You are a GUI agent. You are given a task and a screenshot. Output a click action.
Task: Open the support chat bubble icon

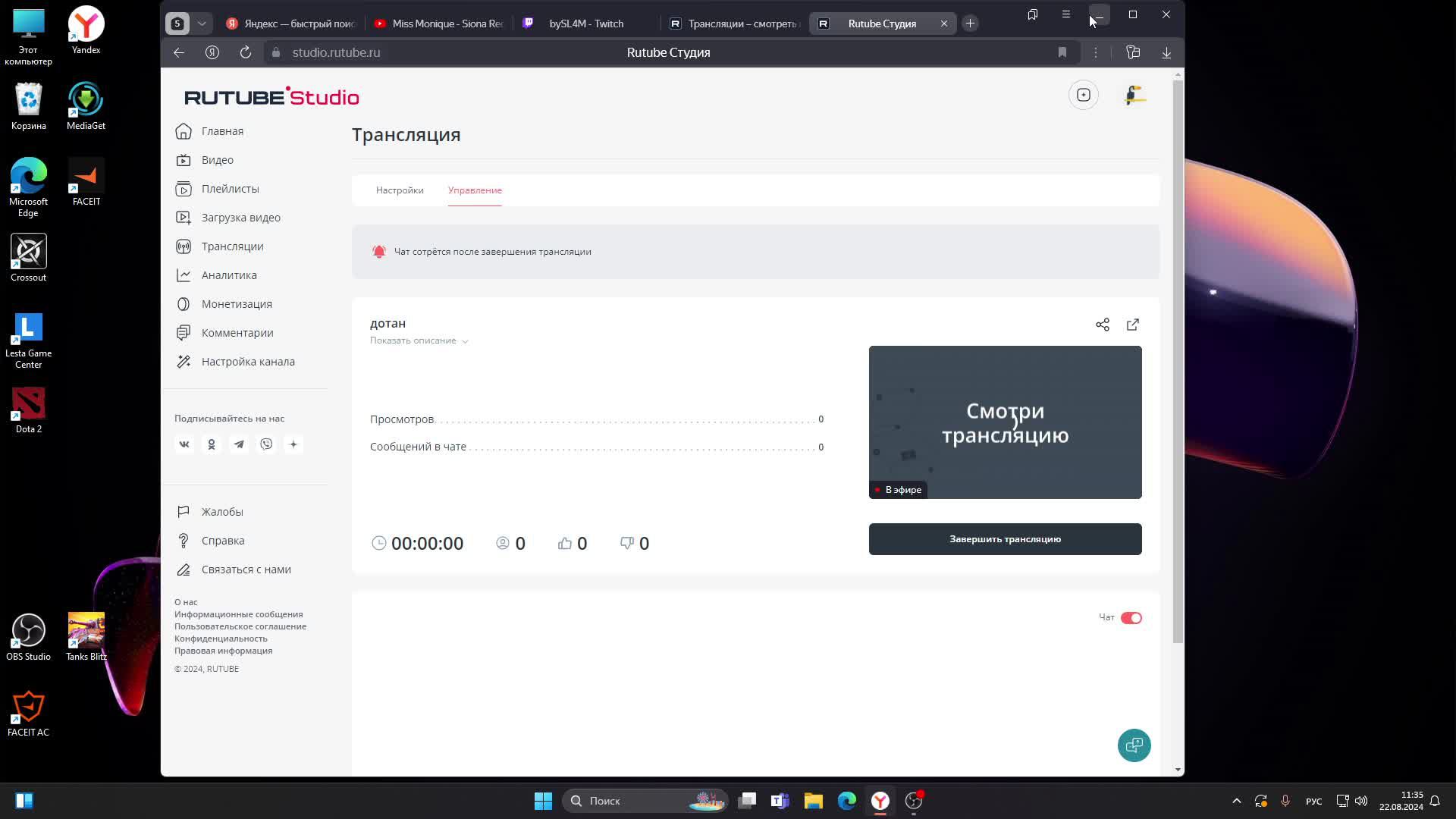pos(1134,745)
